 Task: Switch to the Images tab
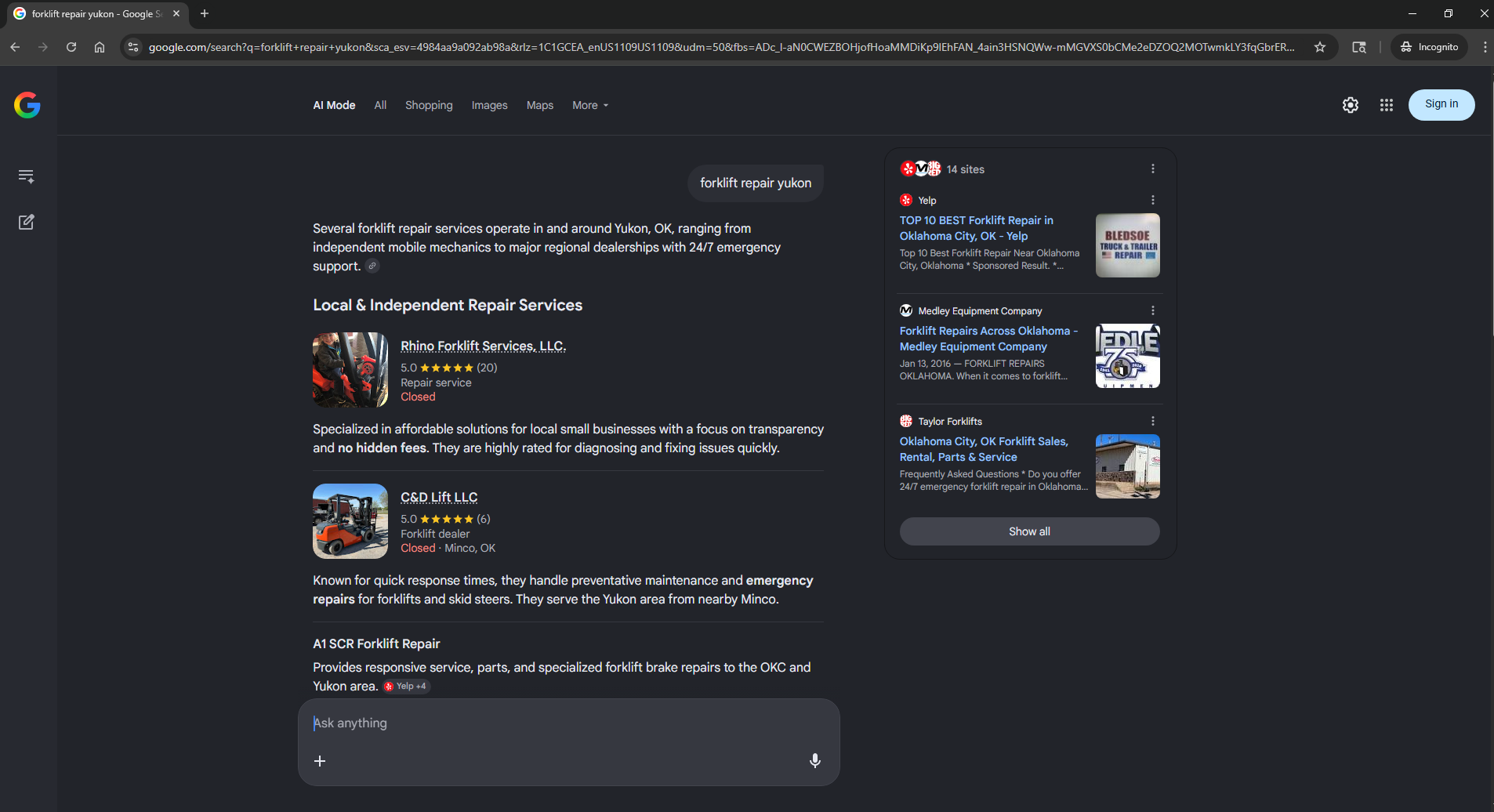click(x=489, y=105)
